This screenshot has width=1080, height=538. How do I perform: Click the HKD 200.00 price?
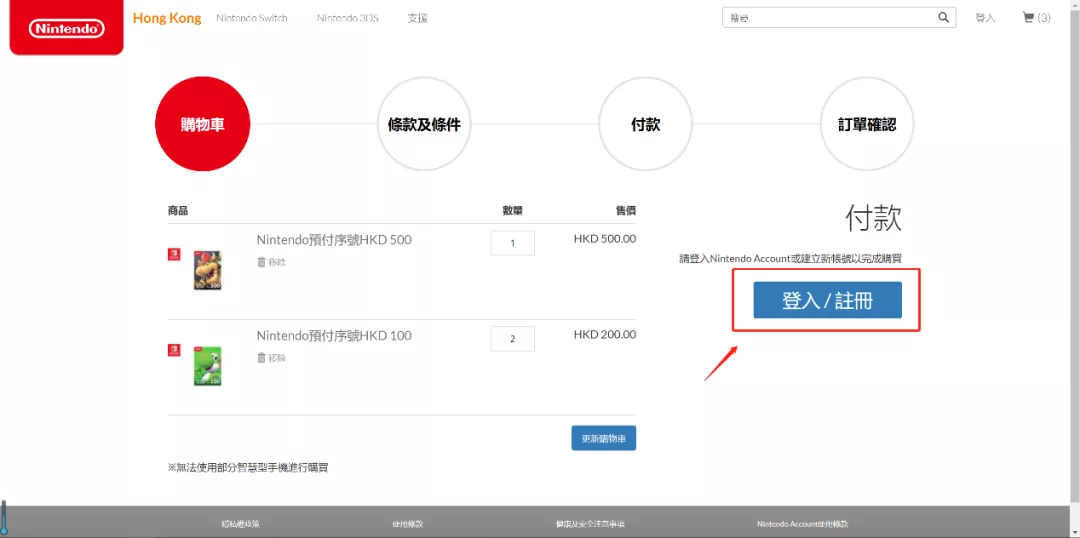click(605, 335)
